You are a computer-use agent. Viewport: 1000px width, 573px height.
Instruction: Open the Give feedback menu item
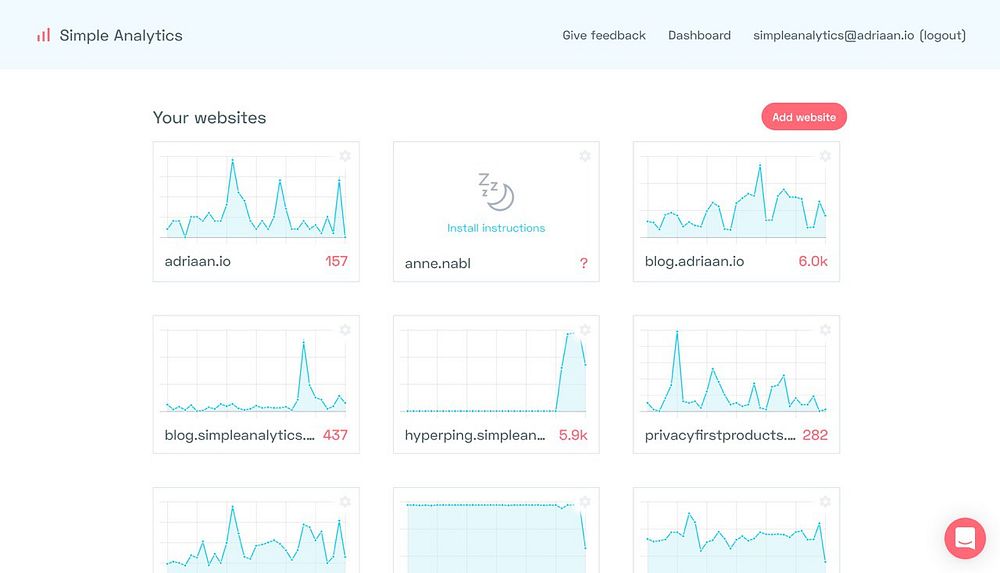point(604,36)
